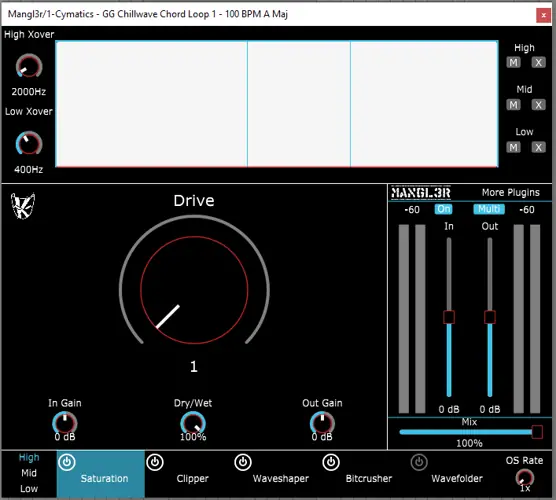556x500 pixels.
Task: Click the Mix slider handle
Action: point(537,432)
